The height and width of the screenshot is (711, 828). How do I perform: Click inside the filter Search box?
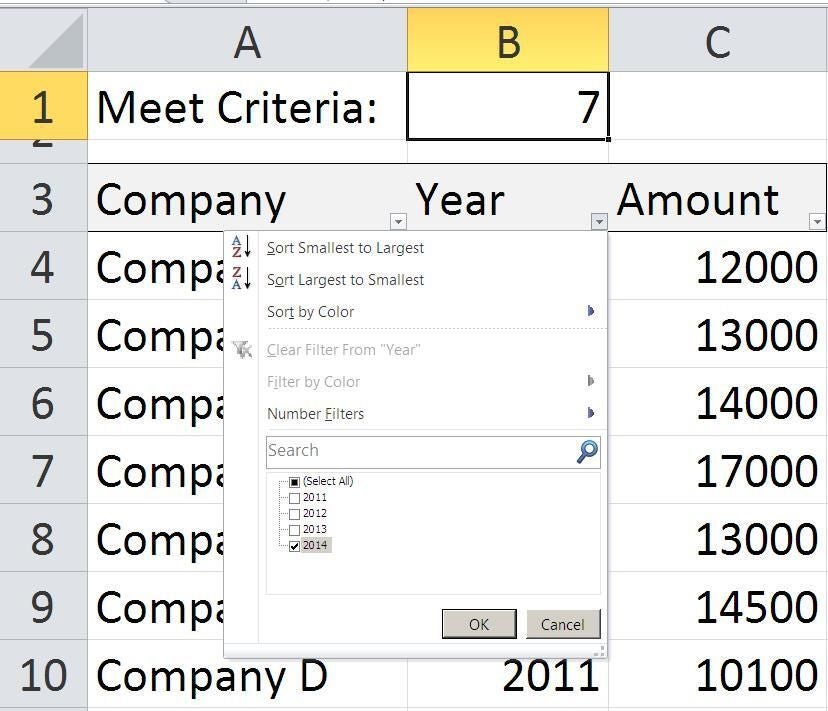click(x=420, y=452)
